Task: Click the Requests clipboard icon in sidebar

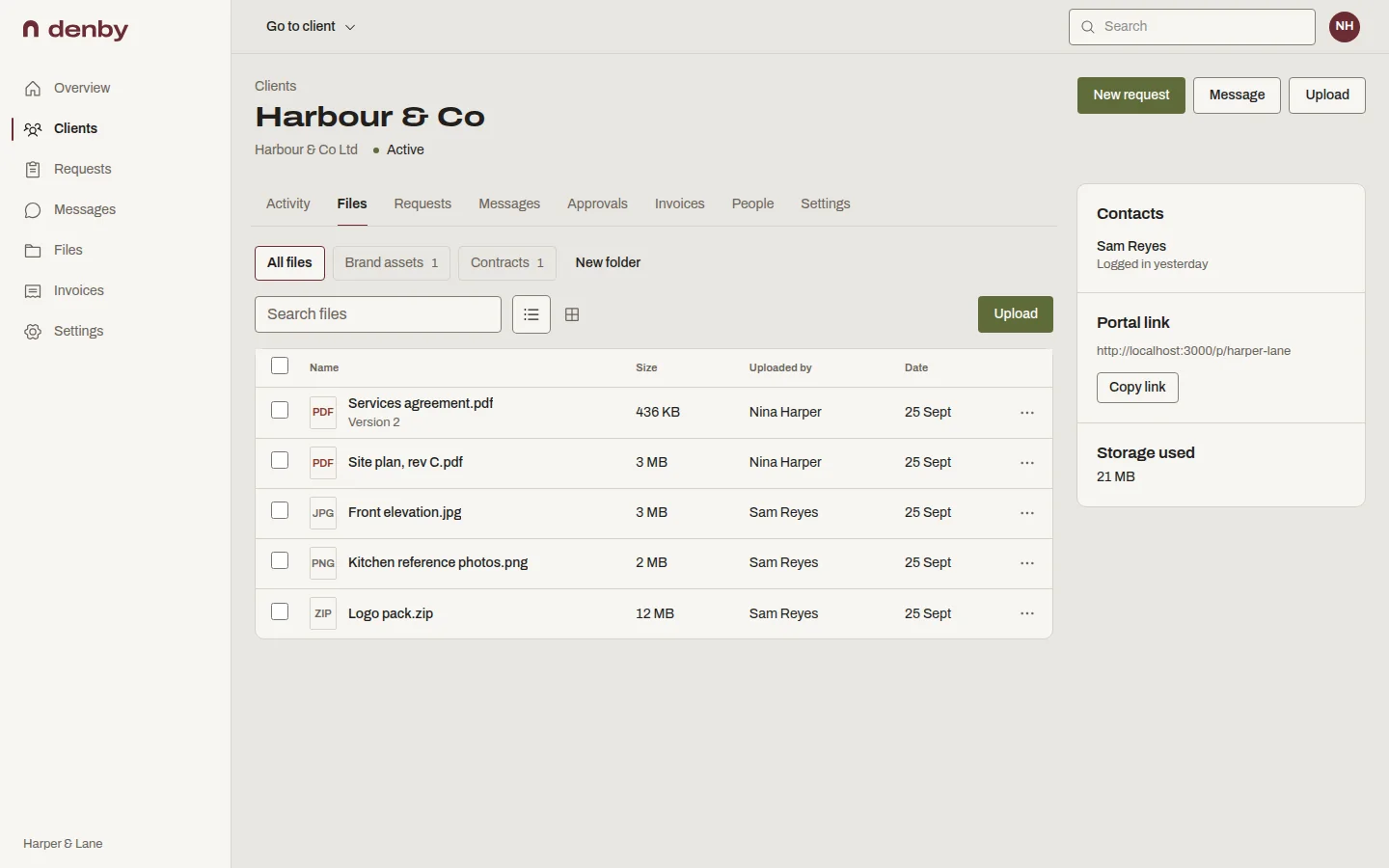Action: (33, 170)
